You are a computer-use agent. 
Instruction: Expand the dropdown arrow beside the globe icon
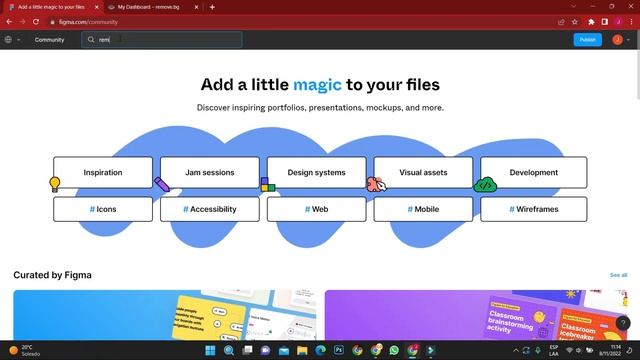[19, 40]
